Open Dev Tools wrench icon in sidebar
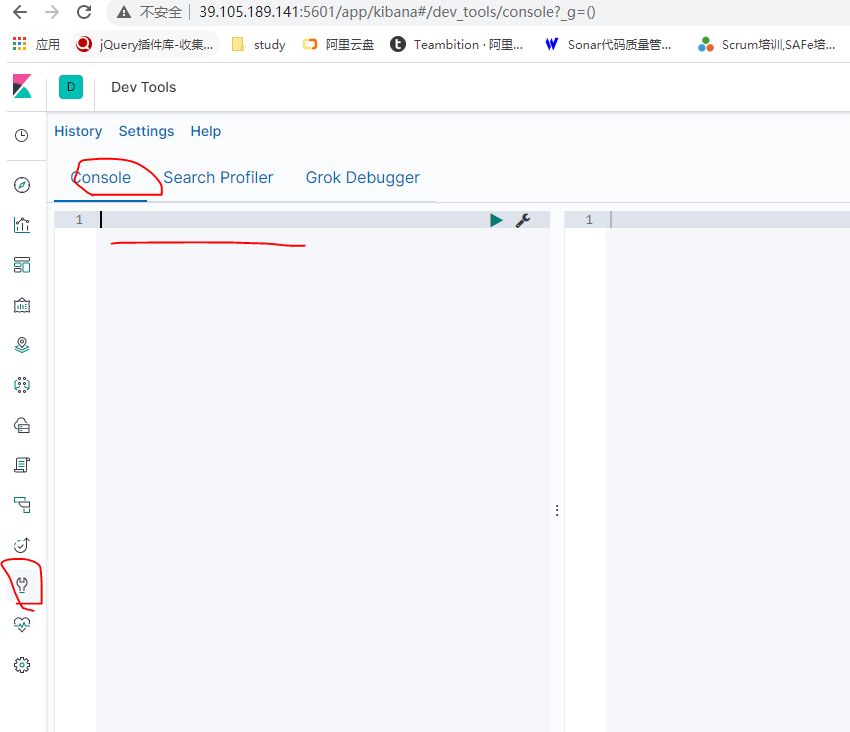Viewport: 850px width, 732px height. coord(22,585)
